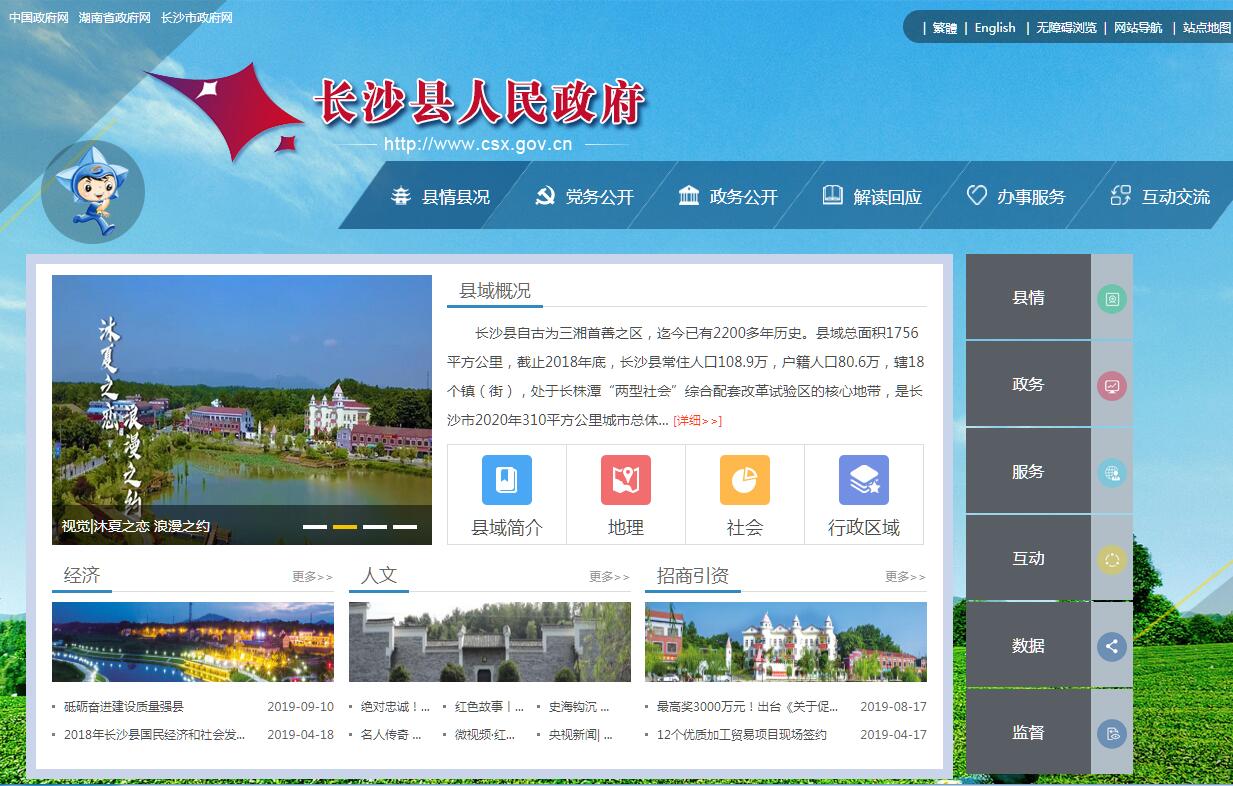Viewport: 1233px width, 786px height.
Task: Click the book icon beside 解读回应
Action: tap(833, 195)
